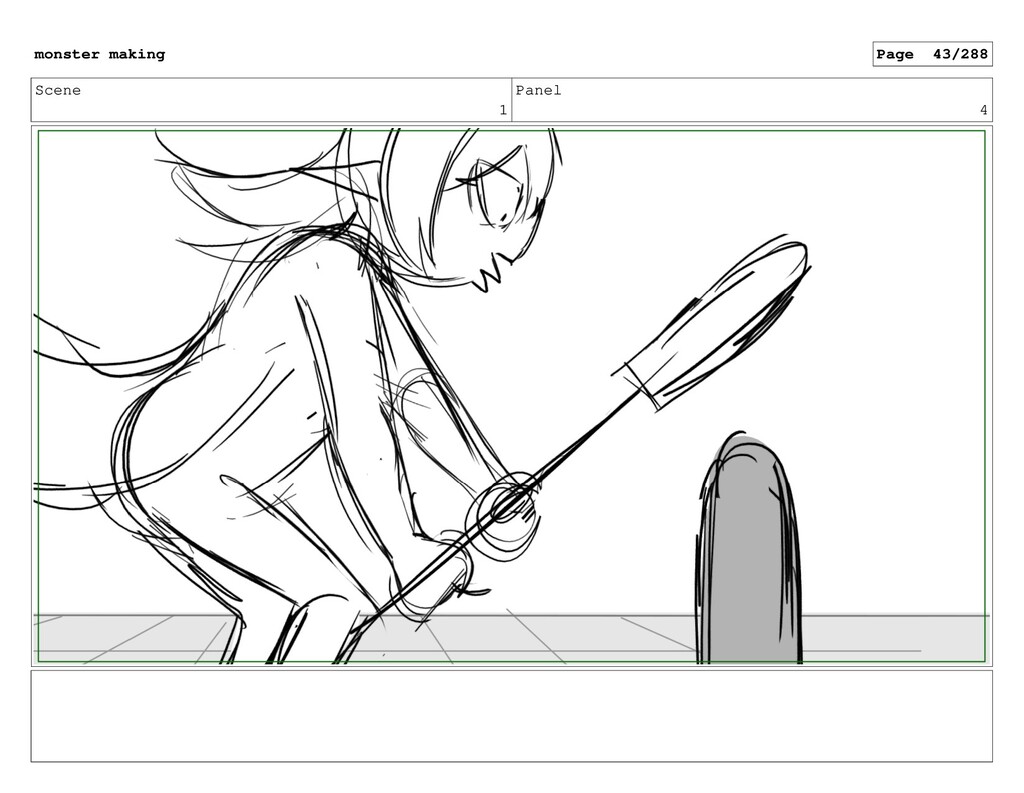The height and width of the screenshot is (793, 1024).
Task: Click the 'Page 43/288' page indicator box
Action: point(932,54)
